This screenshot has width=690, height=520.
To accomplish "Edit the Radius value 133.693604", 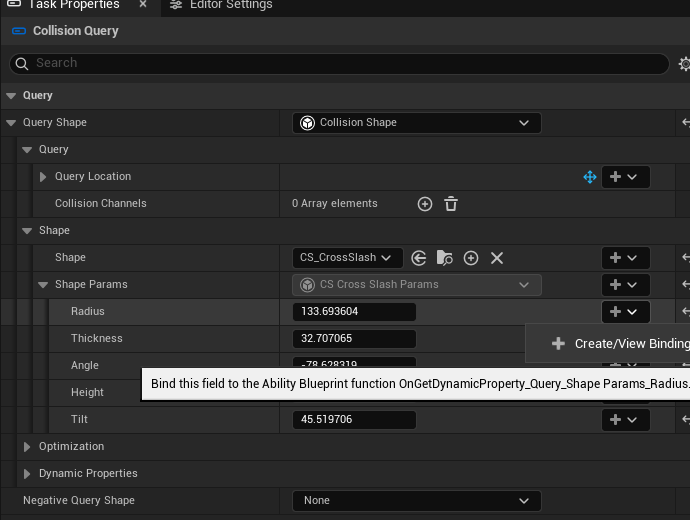I will click(x=354, y=311).
